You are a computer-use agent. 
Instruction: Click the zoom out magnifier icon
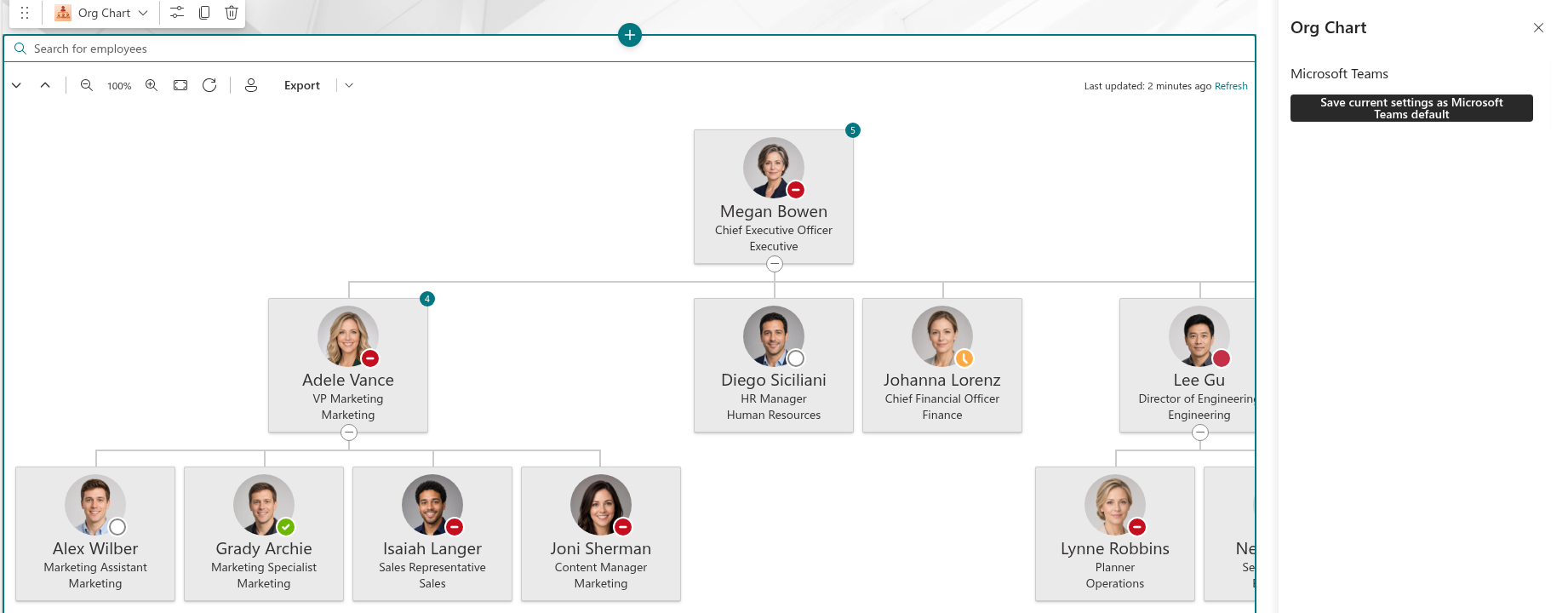click(87, 85)
